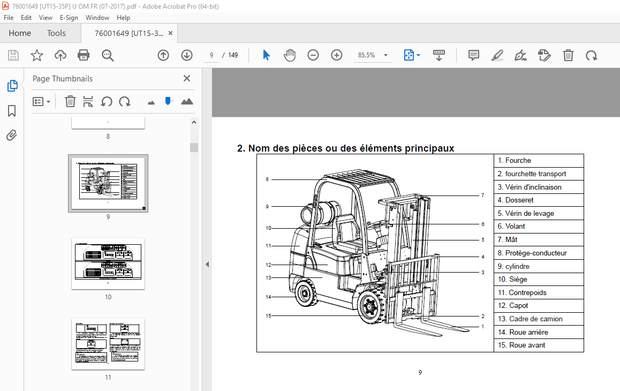620x391 pixels.
Task: Click thumbnail panel scrollbar handle
Action: tap(194, 147)
